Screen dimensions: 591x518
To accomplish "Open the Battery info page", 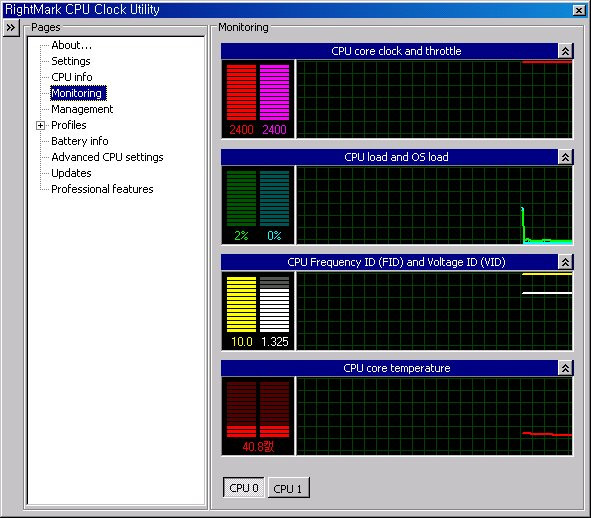I will (80, 141).
